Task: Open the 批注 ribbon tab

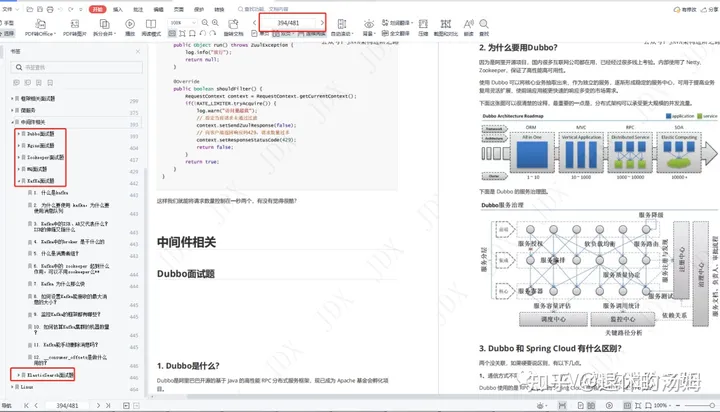Action: click(138, 9)
